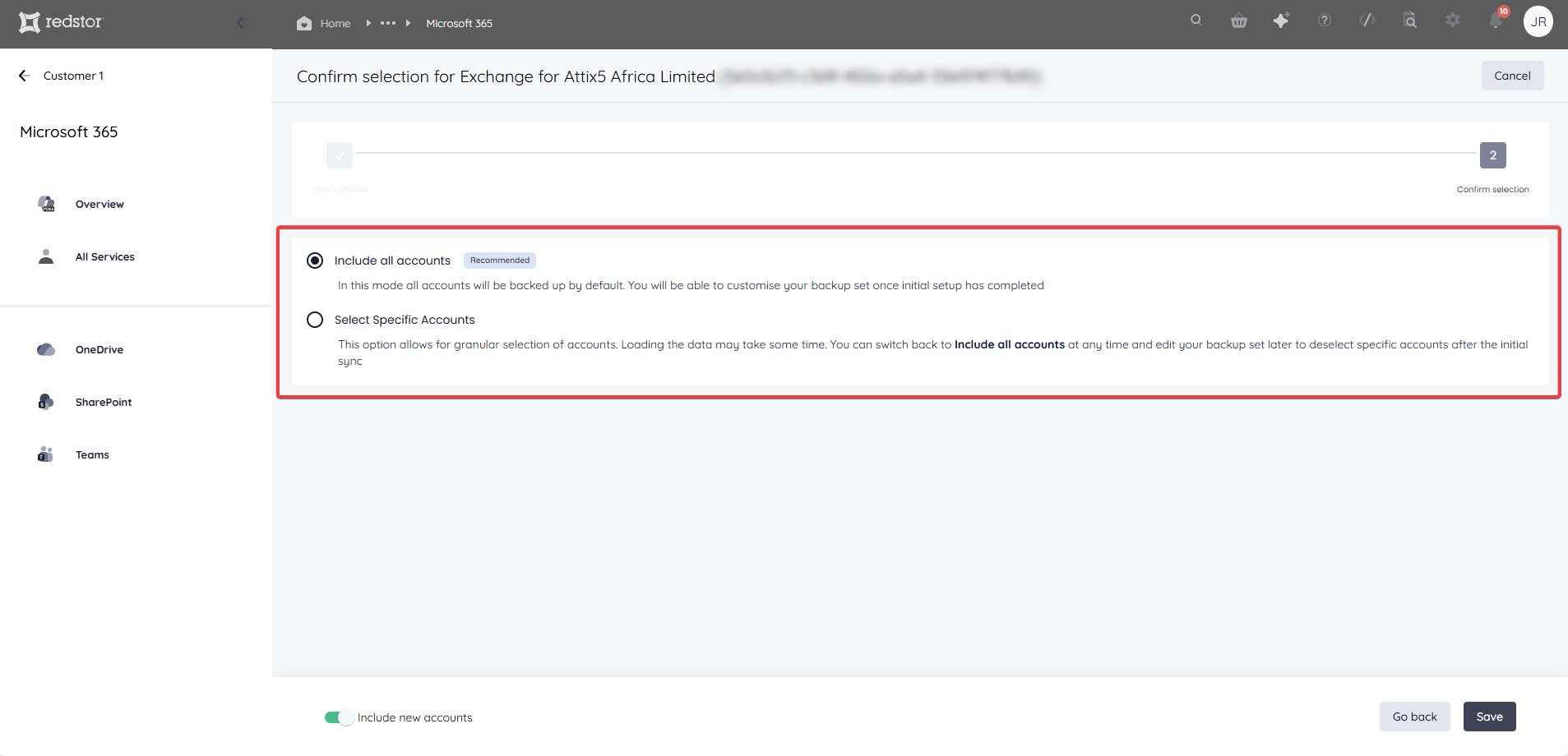Click Include new accounts label
This screenshot has width=1568, height=756.
[x=415, y=717]
